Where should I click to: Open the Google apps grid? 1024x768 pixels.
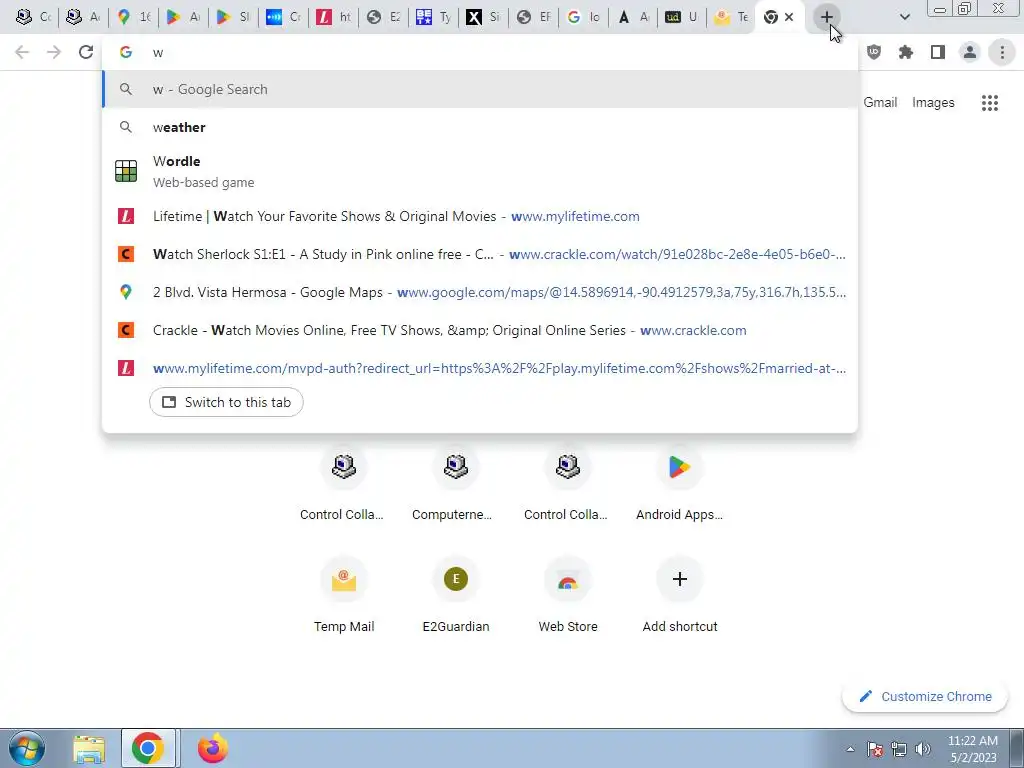coord(989,103)
